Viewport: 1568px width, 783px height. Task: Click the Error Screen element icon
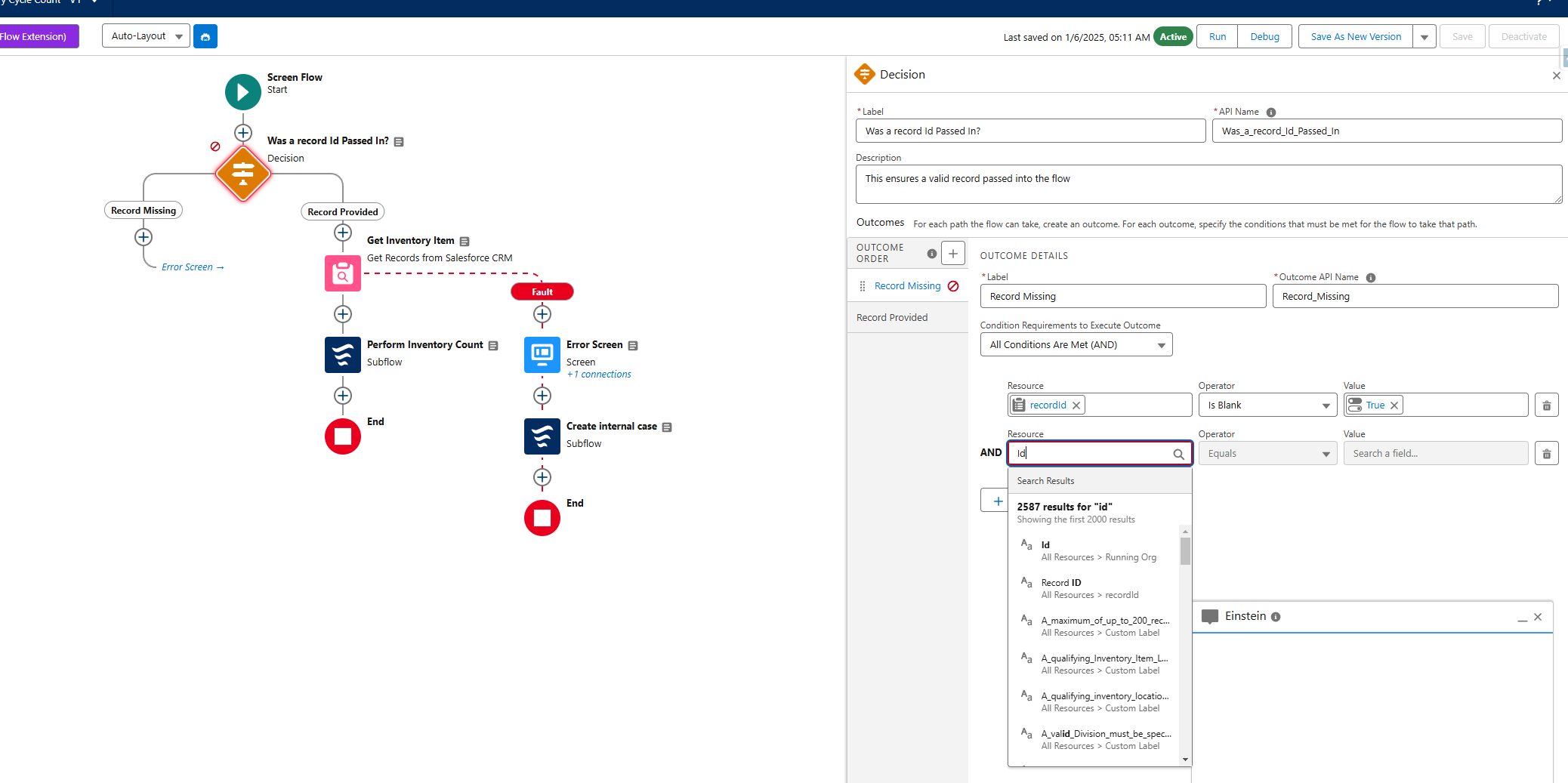pyautogui.click(x=542, y=355)
